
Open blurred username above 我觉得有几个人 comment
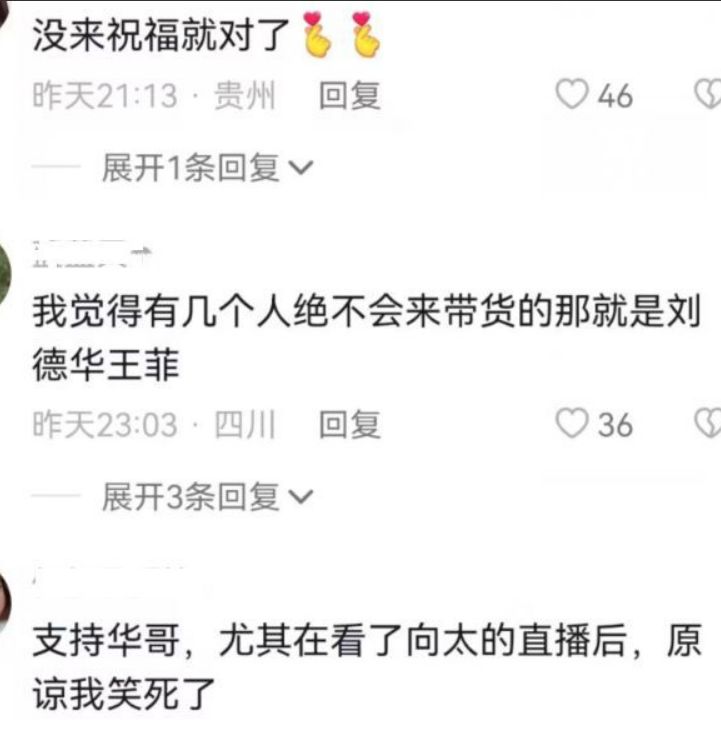[92, 253]
